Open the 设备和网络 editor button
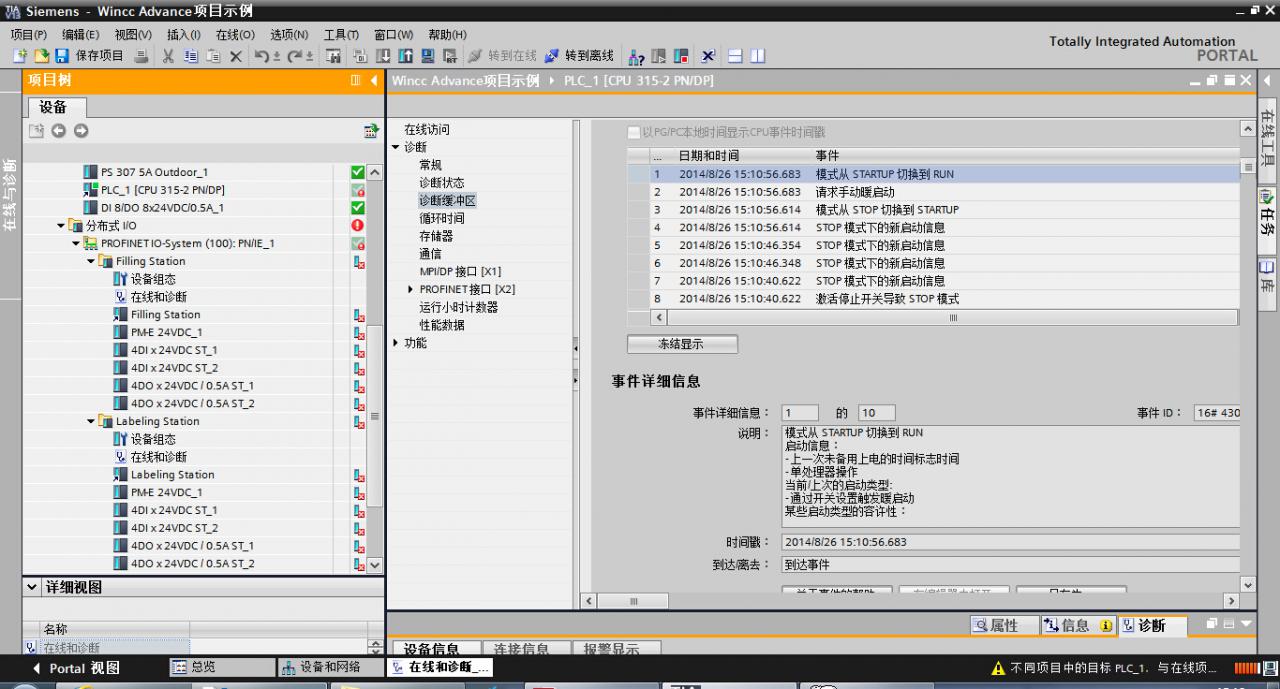The width and height of the screenshot is (1280, 689). 330,667
